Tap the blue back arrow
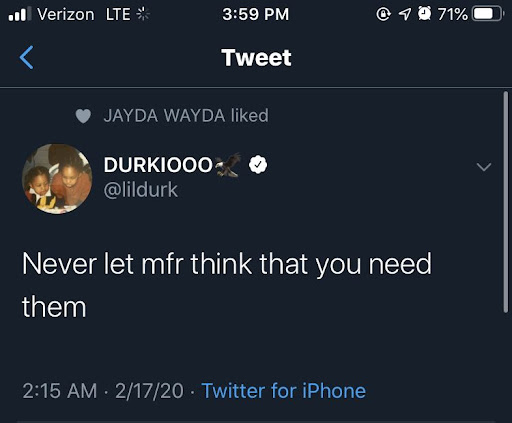Viewport: 512px width, 423px height. (x=26, y=57)
